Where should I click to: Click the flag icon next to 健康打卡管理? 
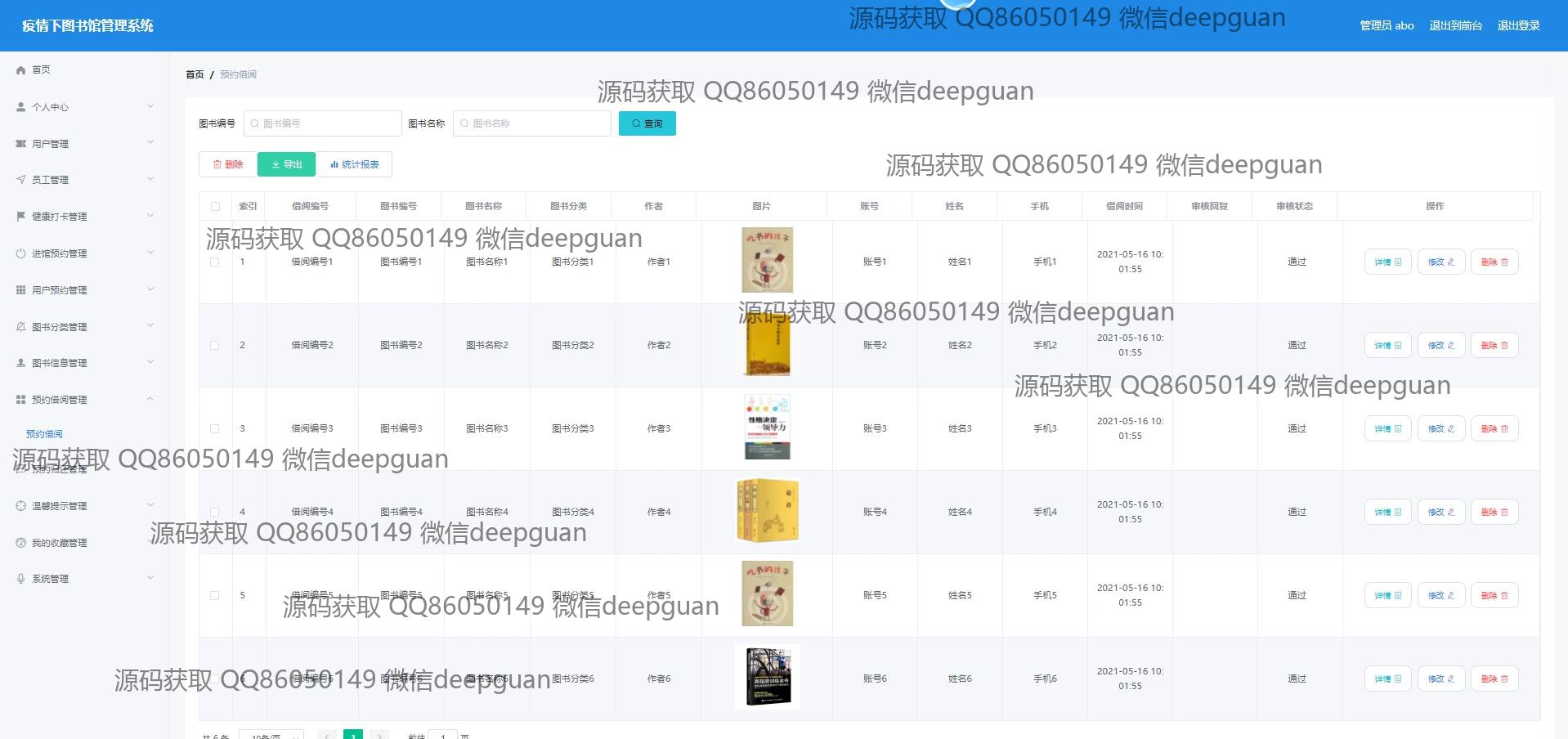[x=21, y=217]
